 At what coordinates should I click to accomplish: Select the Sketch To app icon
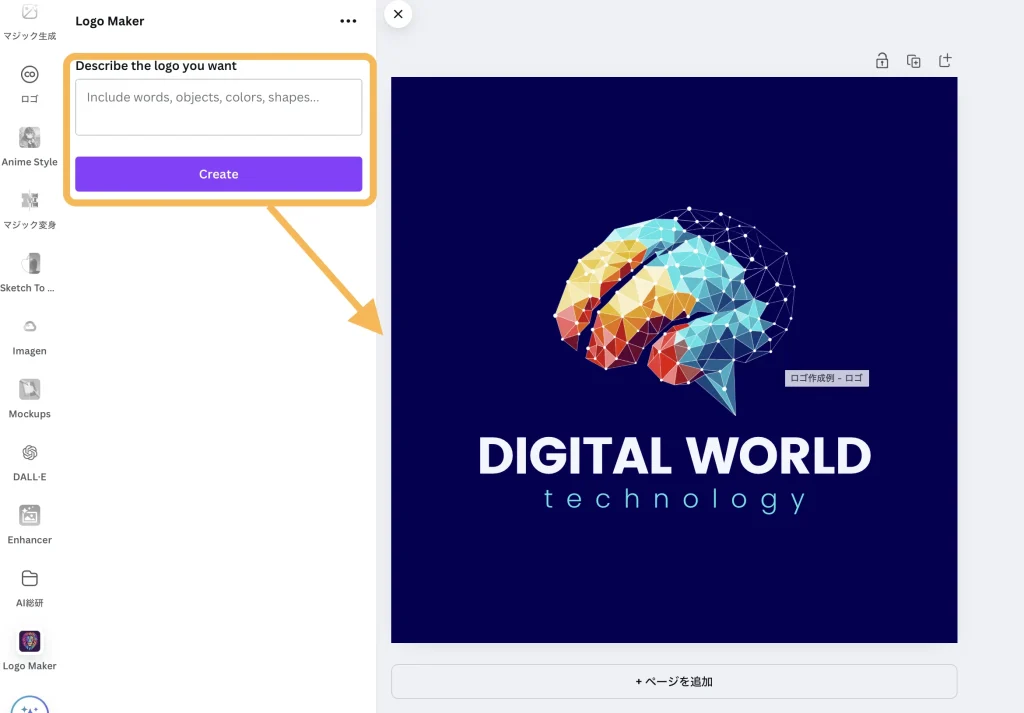(x=30, y=264)
